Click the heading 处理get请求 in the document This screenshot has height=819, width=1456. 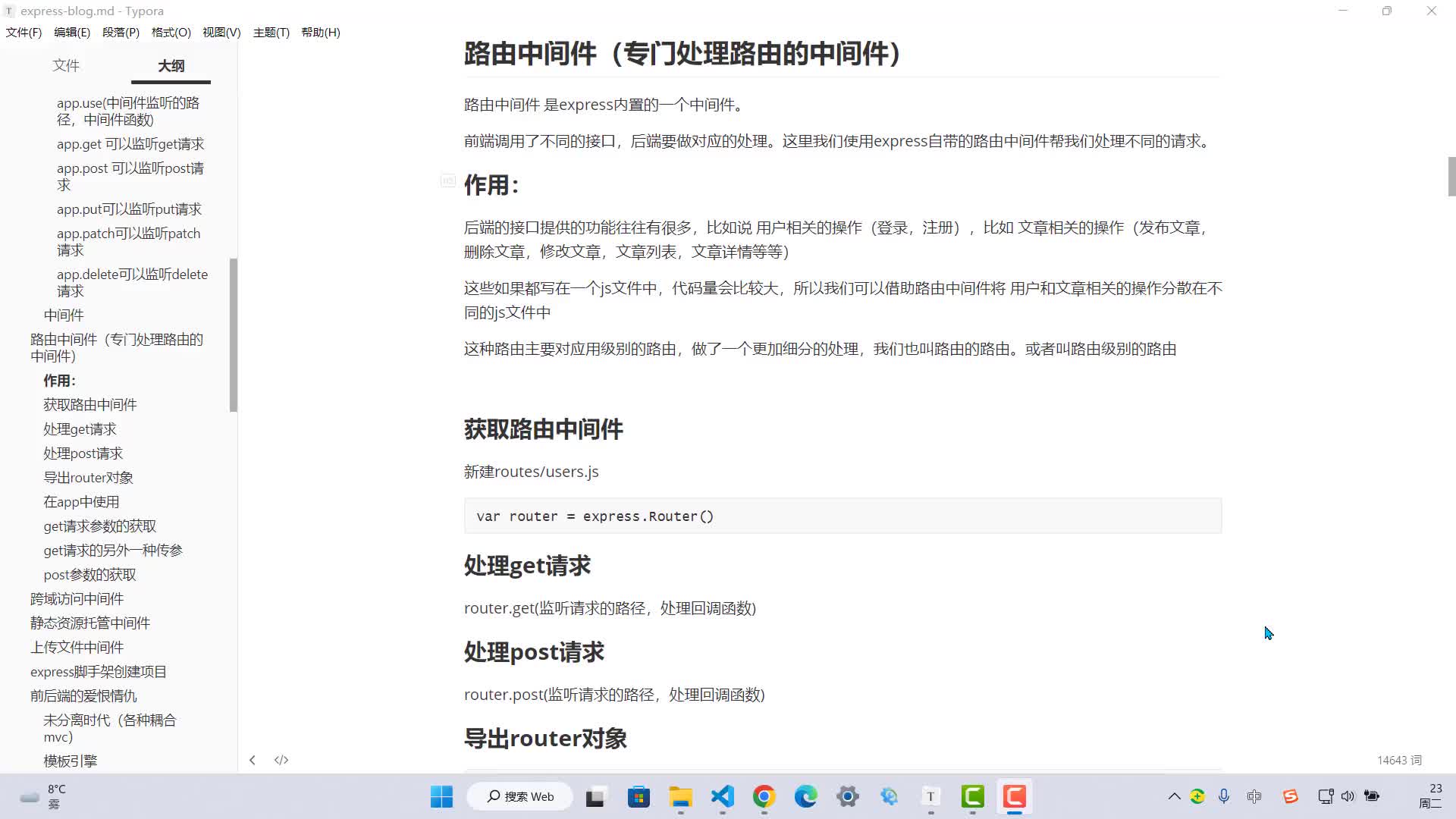coord(527,566)
